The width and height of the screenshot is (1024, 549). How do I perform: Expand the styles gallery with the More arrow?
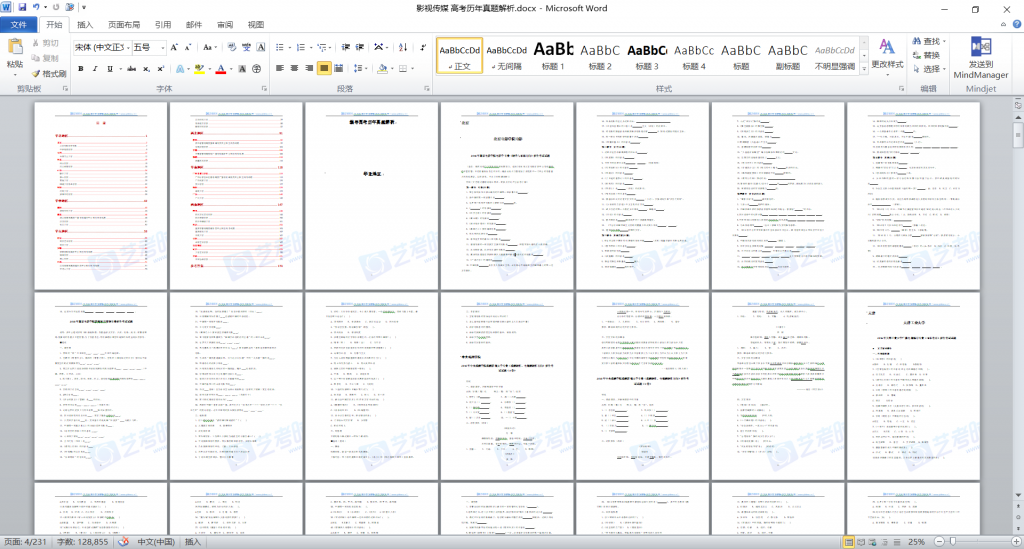pos(864,68)
